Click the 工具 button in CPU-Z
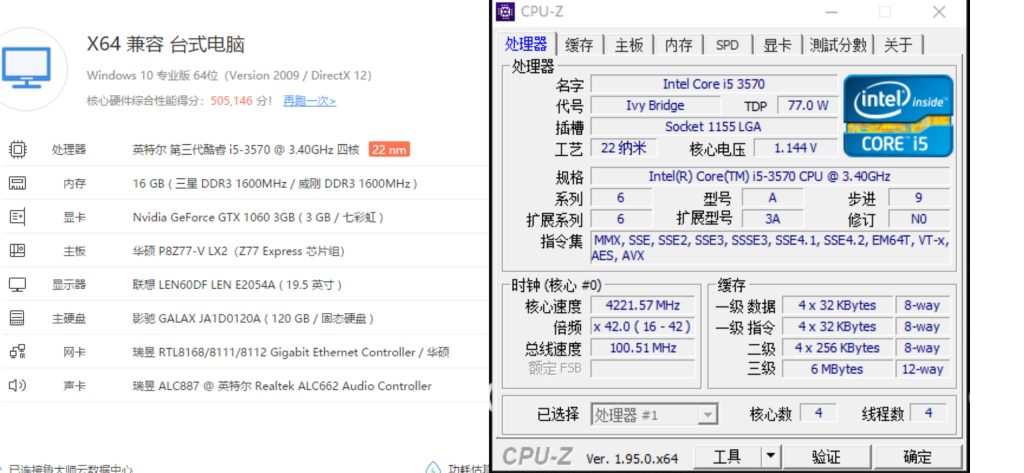The image size is (1024, 473). 727,456
